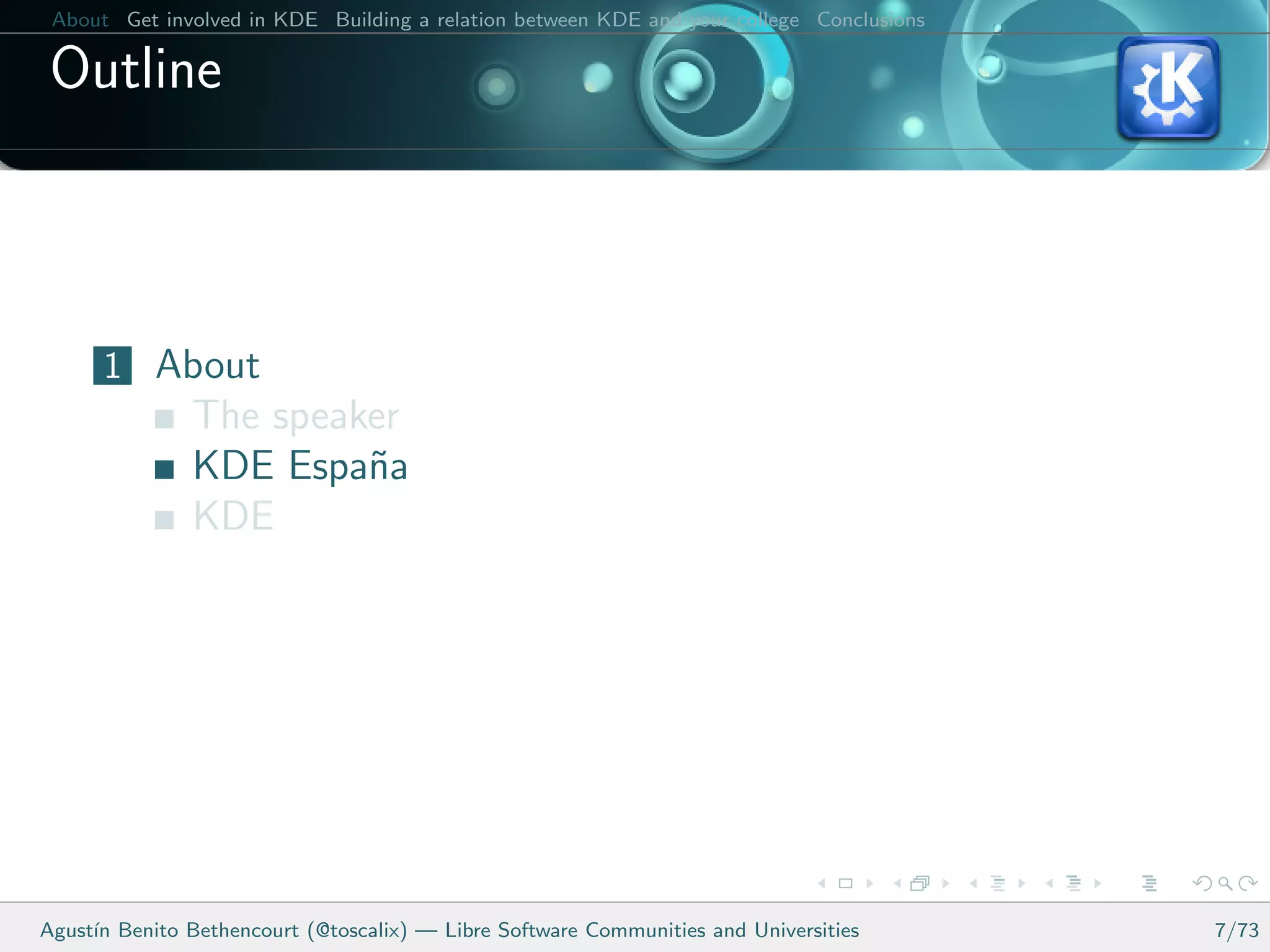Click the go back undo arrow icon
Screen dimensions: 1270x952
pyautogui.click(x=1202, y=883)
